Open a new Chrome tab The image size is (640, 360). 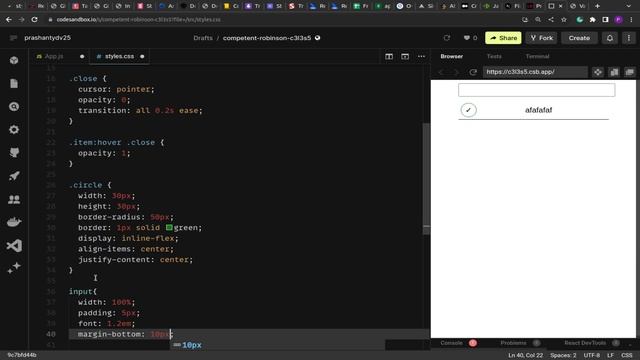point(597,6)
